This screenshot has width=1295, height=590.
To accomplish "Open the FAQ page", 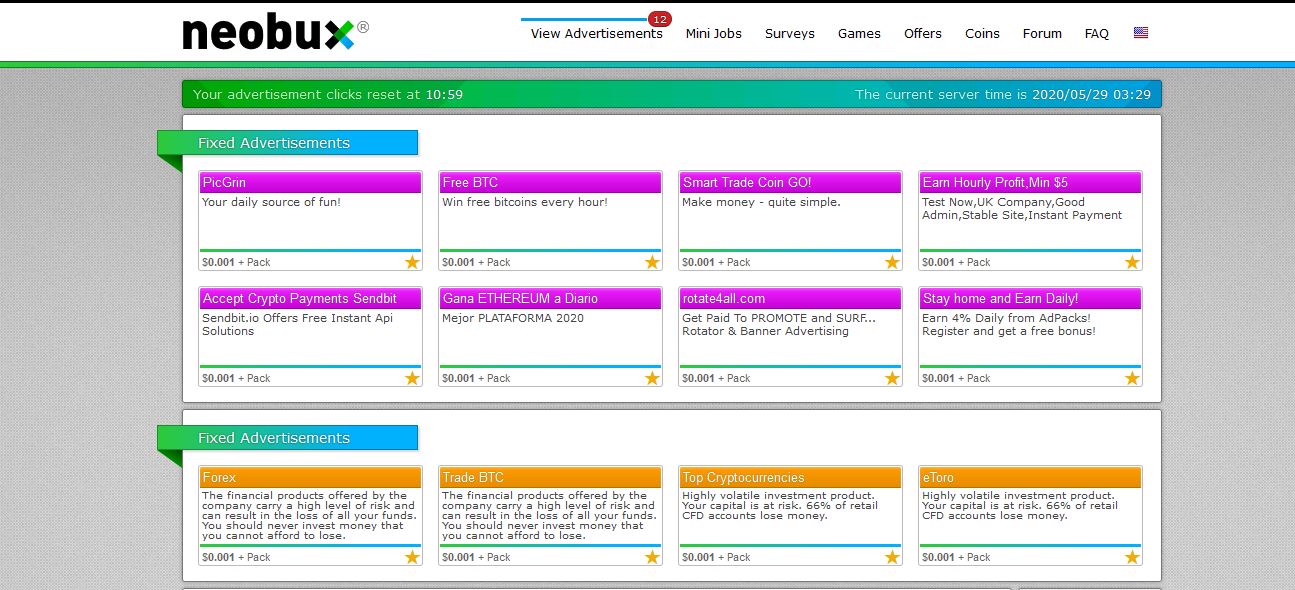I will coord(1096,33).
